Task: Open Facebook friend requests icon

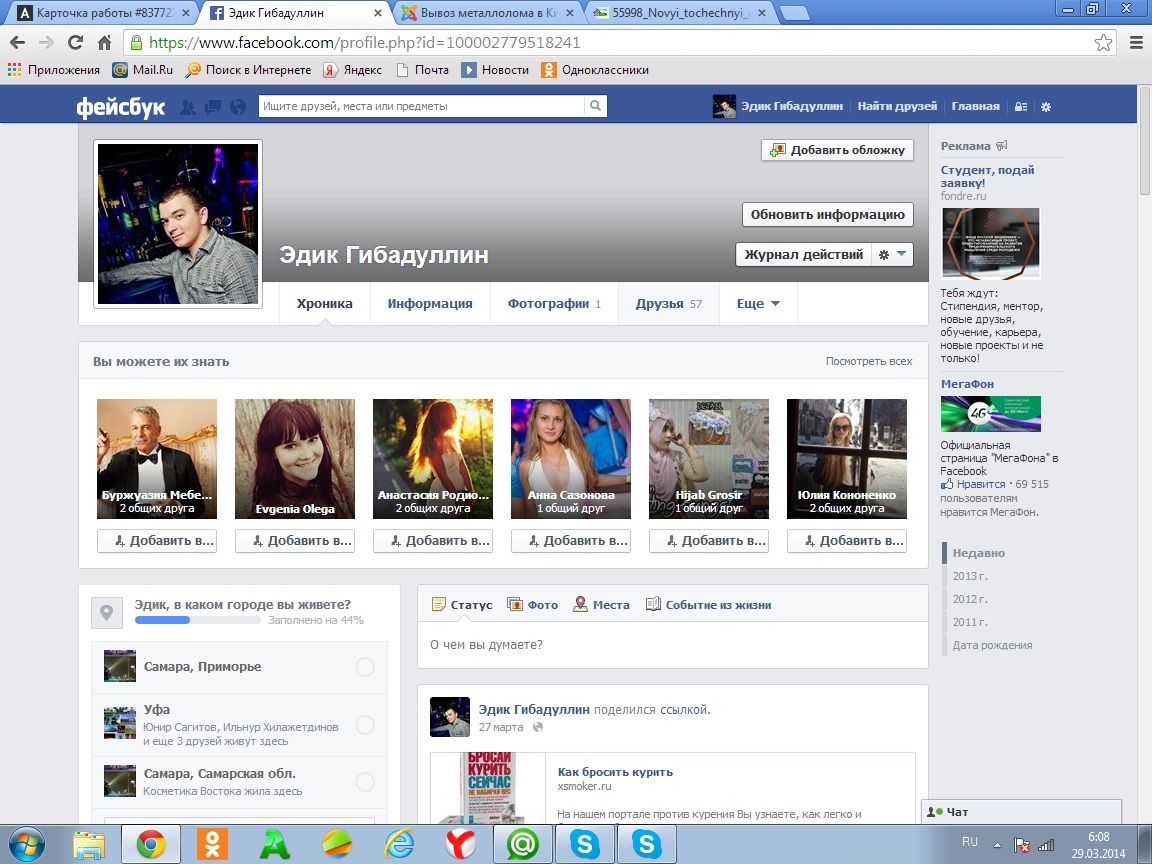Action: (x=188, y=107)
